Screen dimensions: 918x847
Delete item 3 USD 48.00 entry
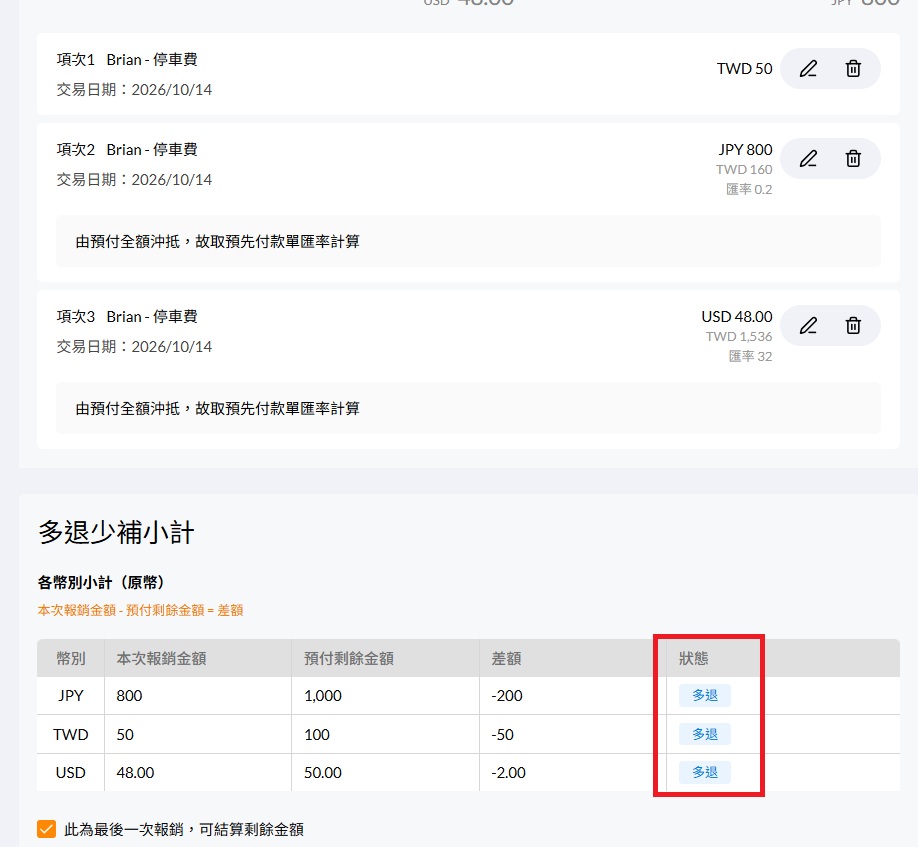point(853,325)
